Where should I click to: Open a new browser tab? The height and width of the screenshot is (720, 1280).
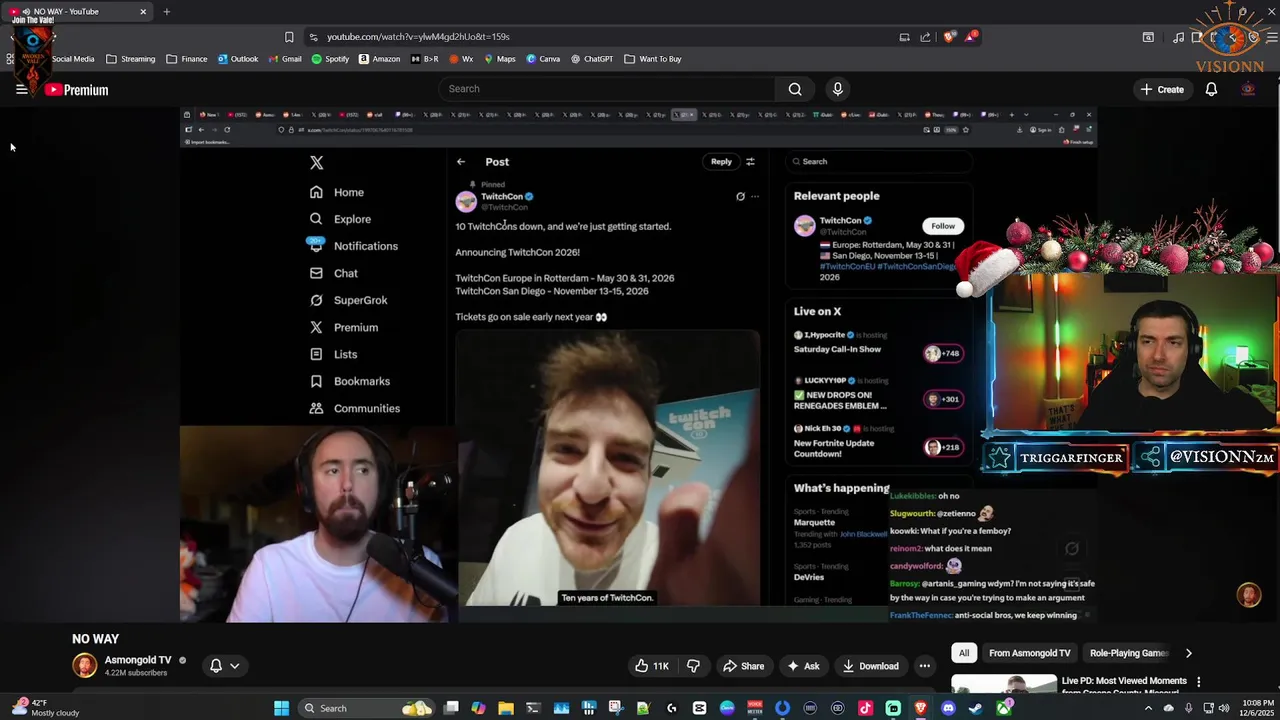pos(167,12)
